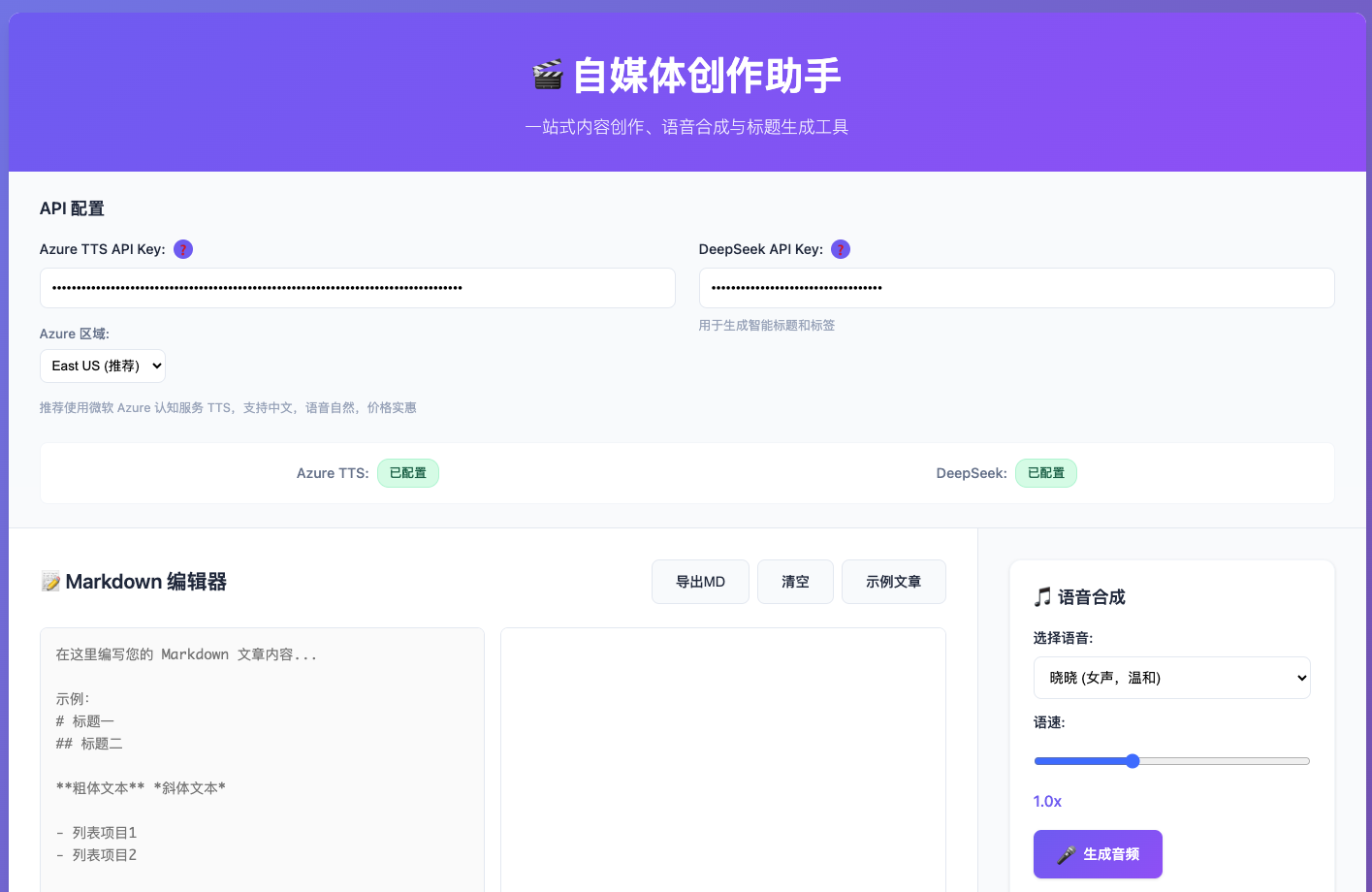Load the 示例文章 sample article
This screenshot has width=1372, height=892.
click(x=893, y=582)
